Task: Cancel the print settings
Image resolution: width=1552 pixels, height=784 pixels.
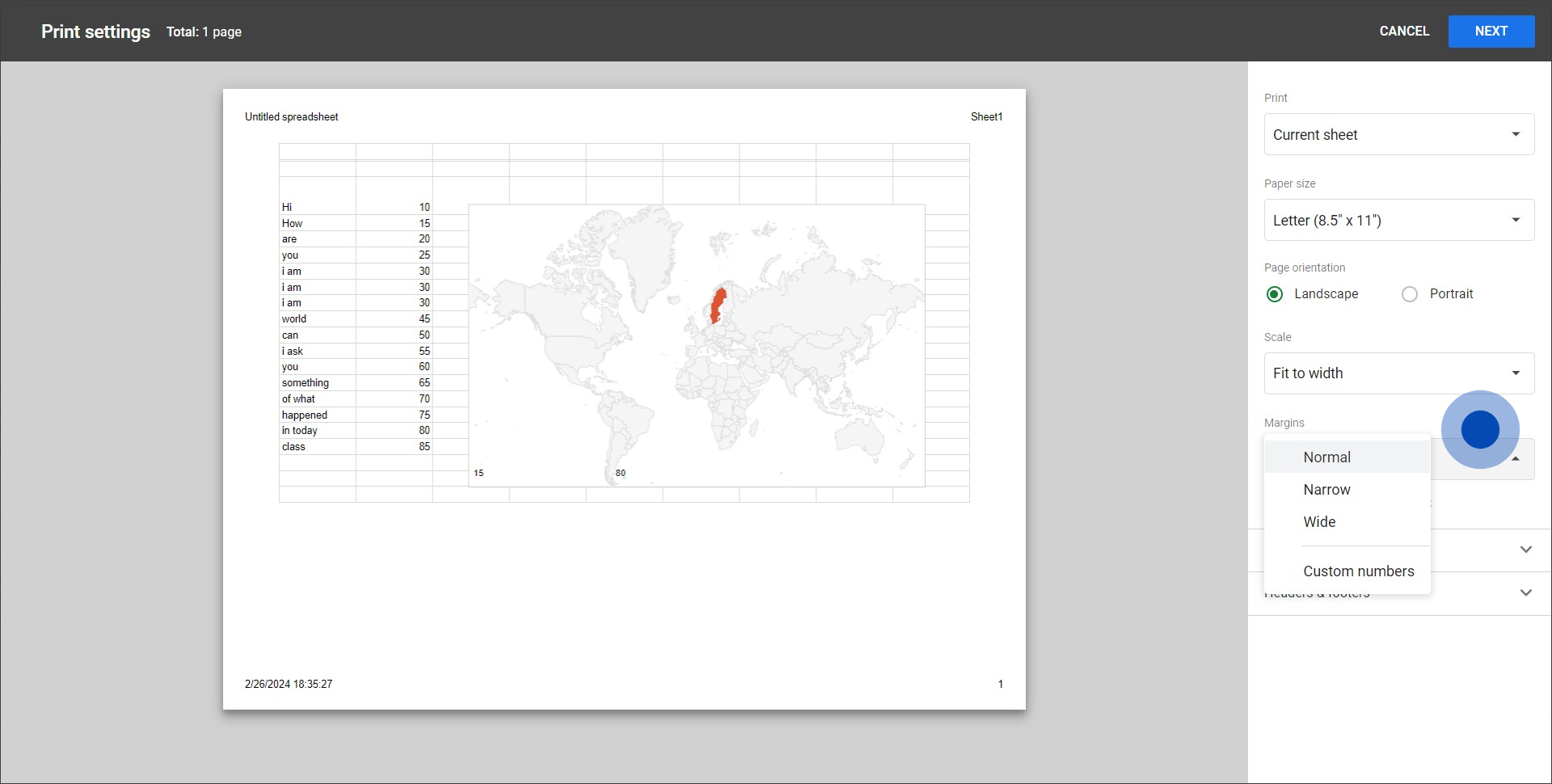Action: point(1404,32)
